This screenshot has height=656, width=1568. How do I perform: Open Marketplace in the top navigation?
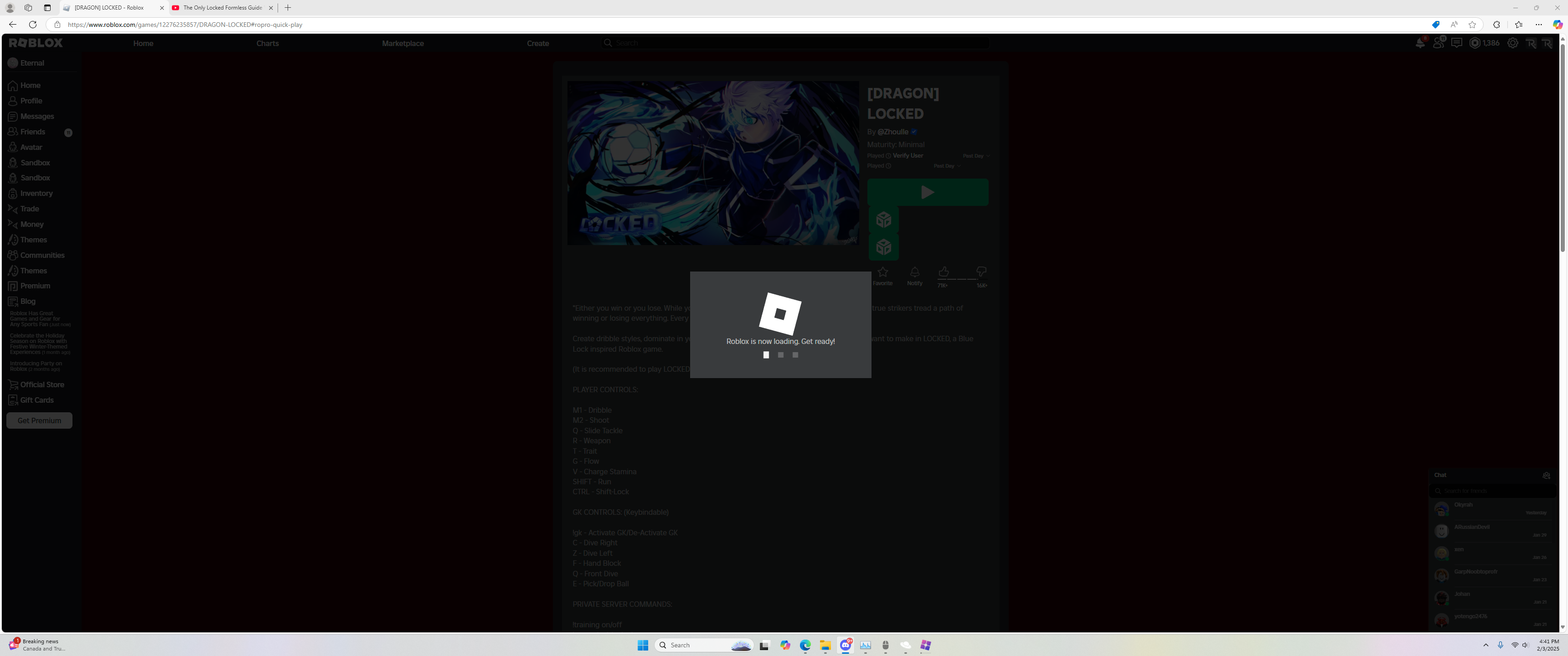click(403, 43)
